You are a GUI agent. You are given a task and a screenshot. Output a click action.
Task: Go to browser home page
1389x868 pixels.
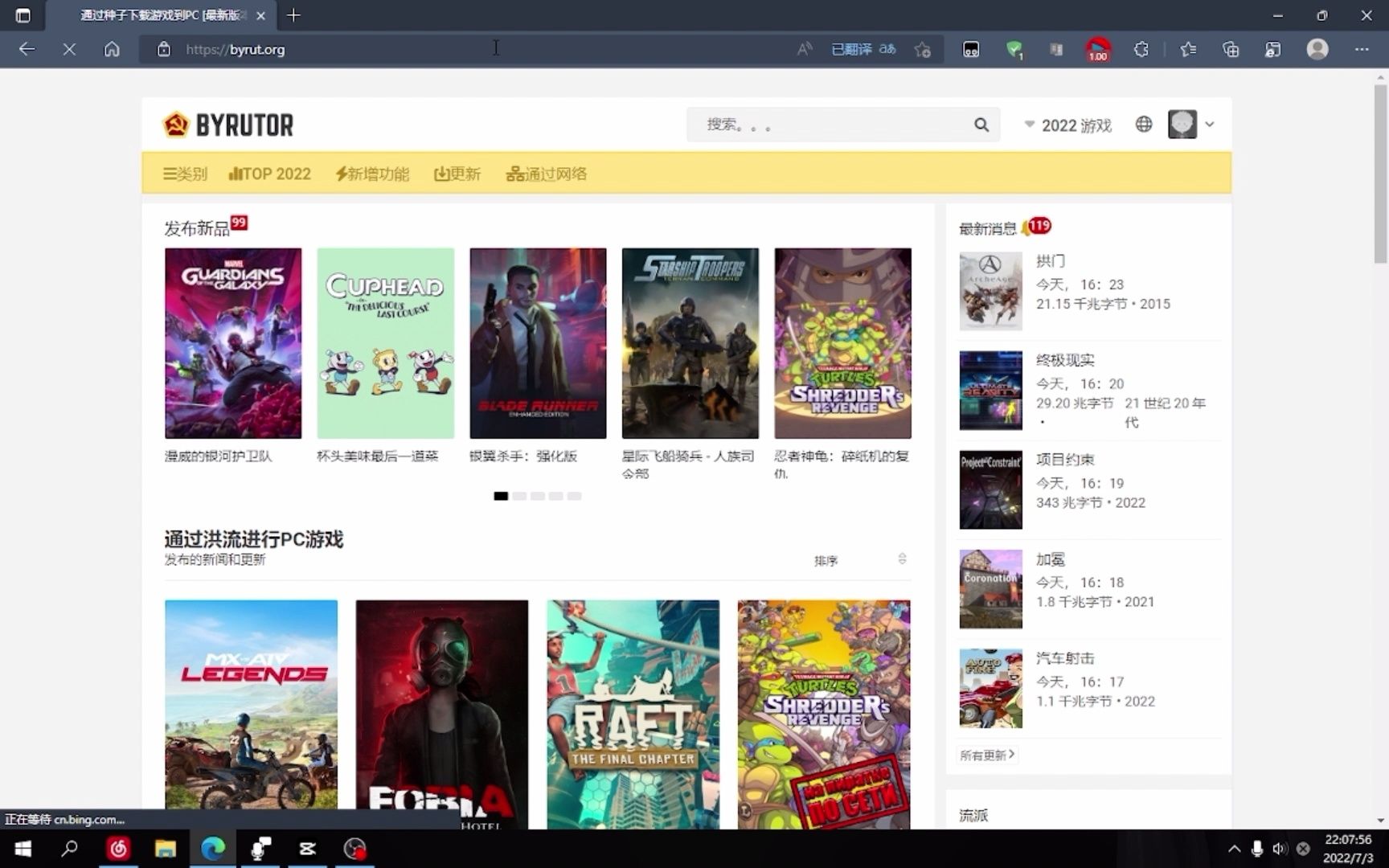tap(112, 49)
